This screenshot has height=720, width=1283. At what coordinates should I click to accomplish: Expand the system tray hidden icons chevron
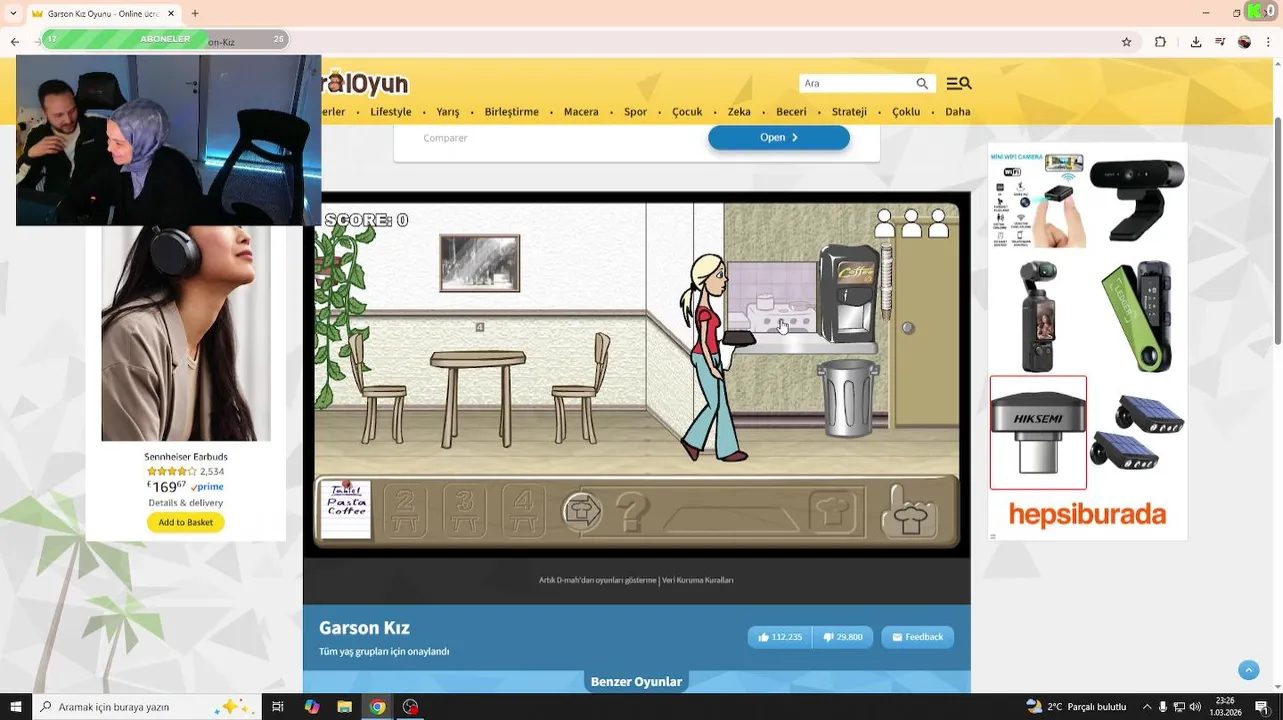tap(1147, 707)
